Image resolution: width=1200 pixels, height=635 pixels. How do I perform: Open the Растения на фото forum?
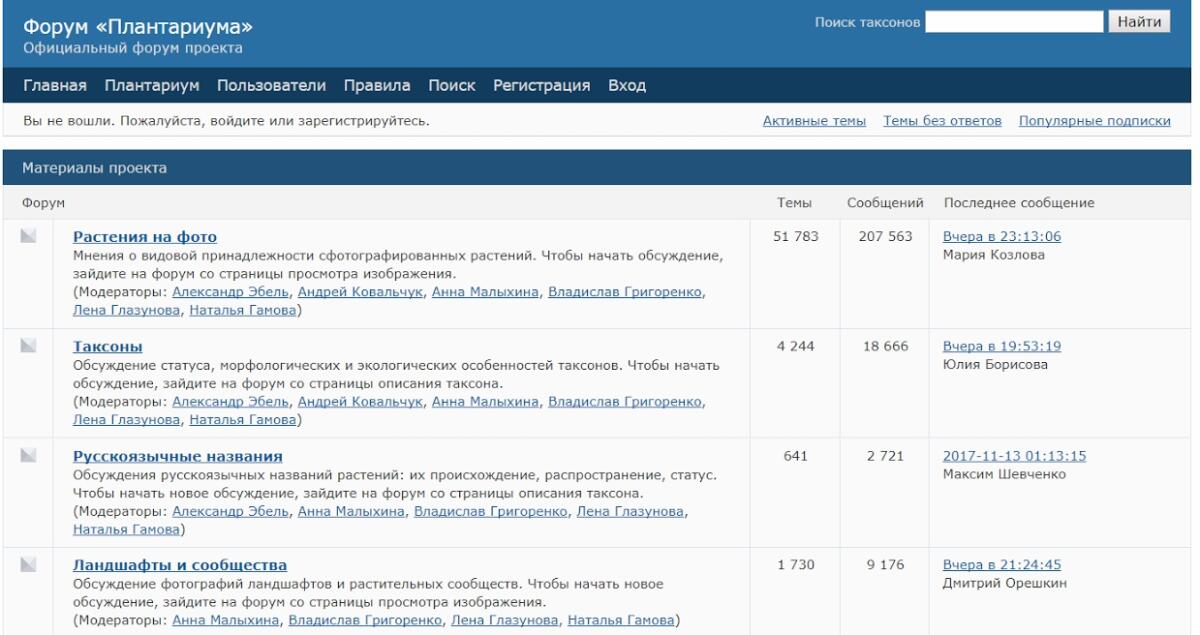tap(144, 237)
